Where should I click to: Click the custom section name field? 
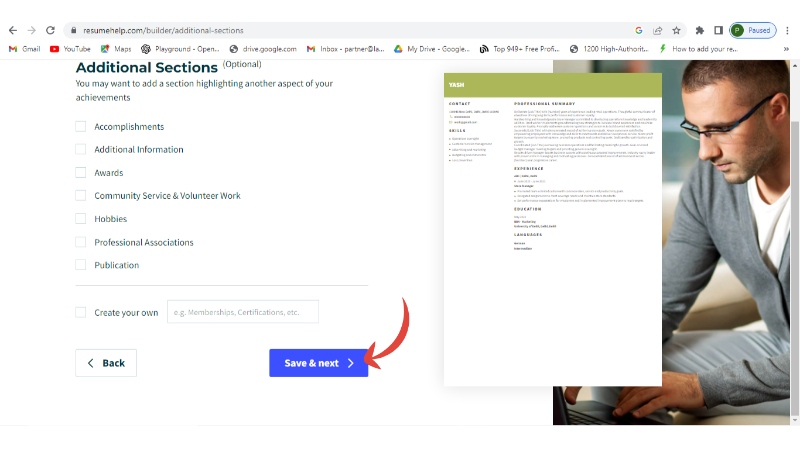click(242, 312)
